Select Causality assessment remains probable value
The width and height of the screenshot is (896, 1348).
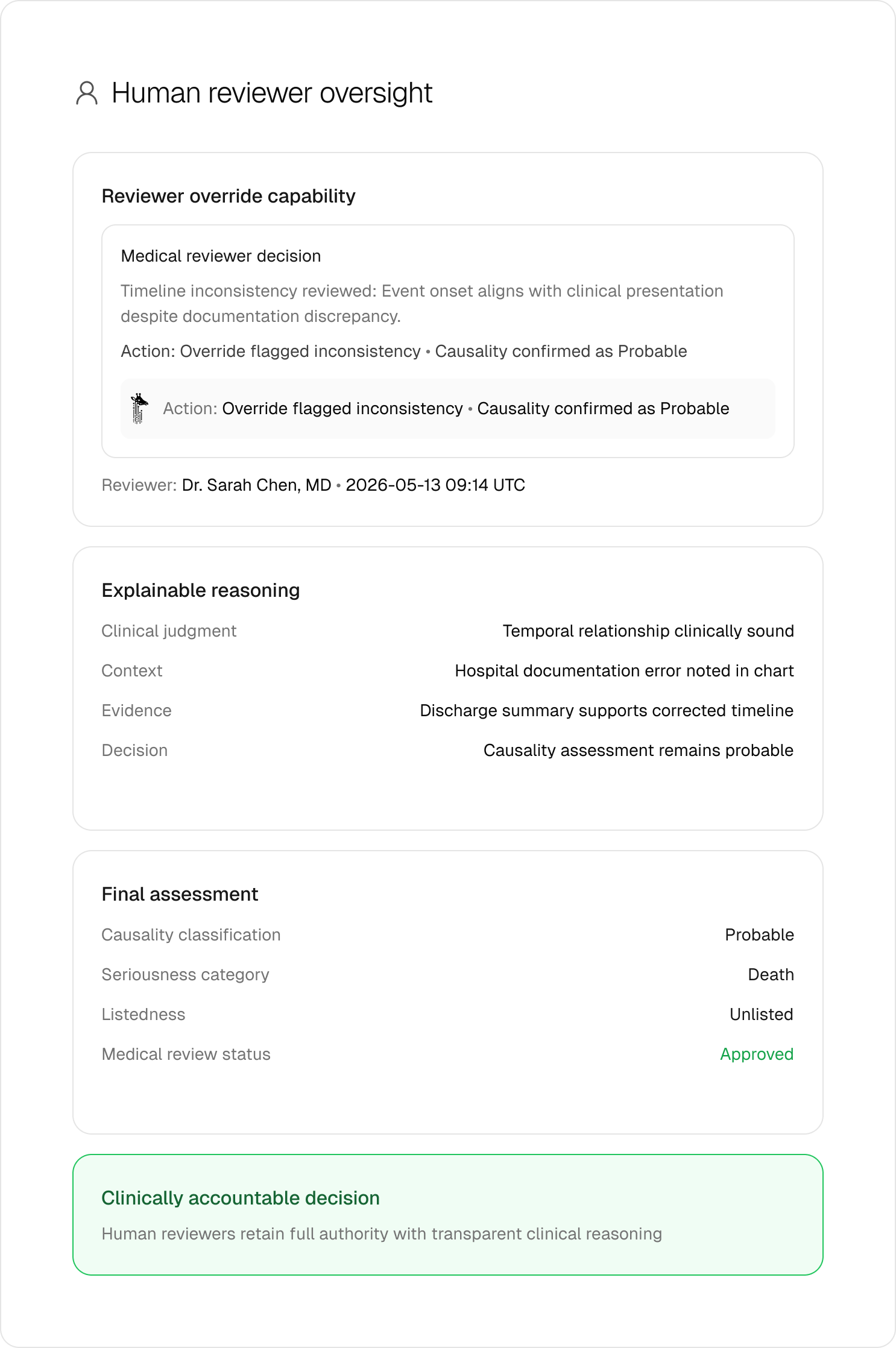coord(639,751)
